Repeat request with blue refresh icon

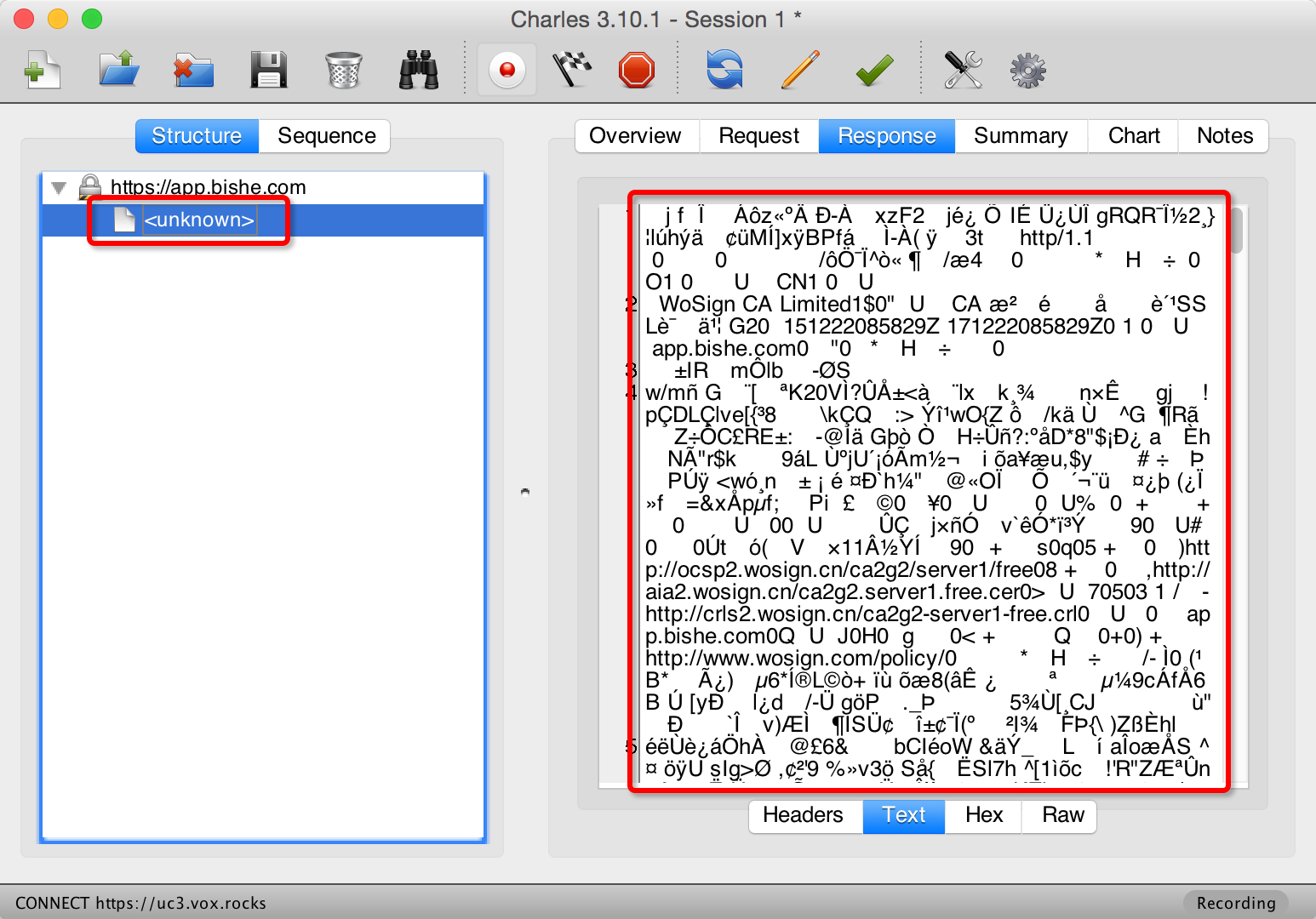[724, 70]
